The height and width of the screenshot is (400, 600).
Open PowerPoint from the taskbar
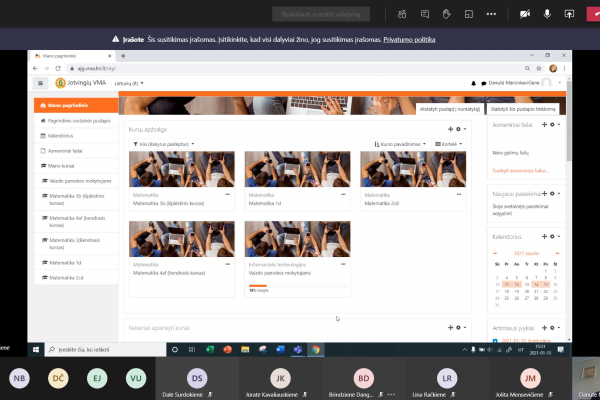tap(227, 349)
